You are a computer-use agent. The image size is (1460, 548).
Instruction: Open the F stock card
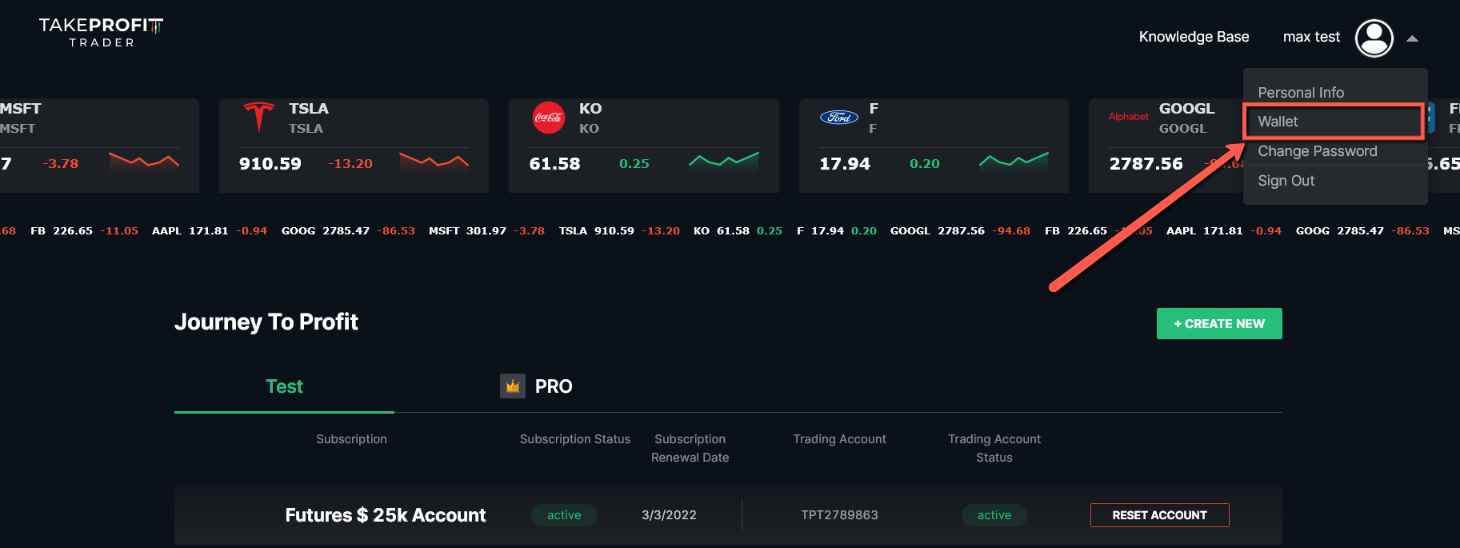point(934,145)
